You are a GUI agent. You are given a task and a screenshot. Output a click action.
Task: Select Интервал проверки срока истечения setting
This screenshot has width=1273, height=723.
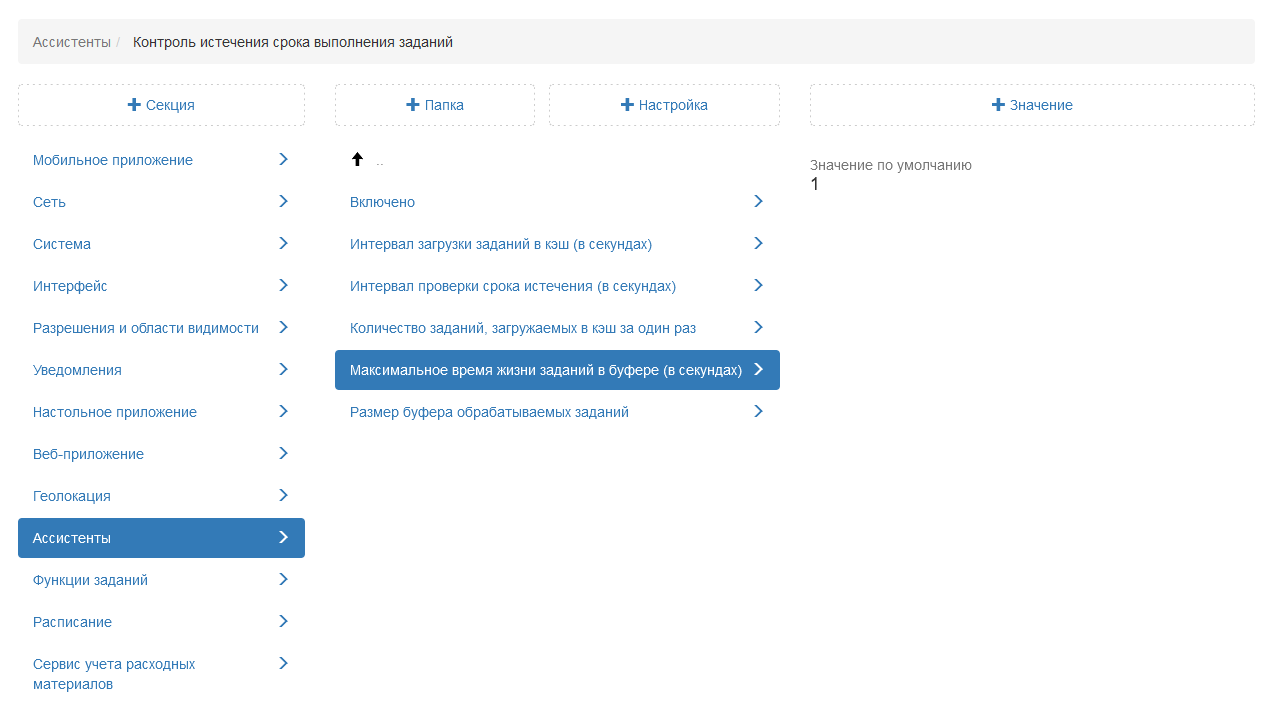[512, 286]
